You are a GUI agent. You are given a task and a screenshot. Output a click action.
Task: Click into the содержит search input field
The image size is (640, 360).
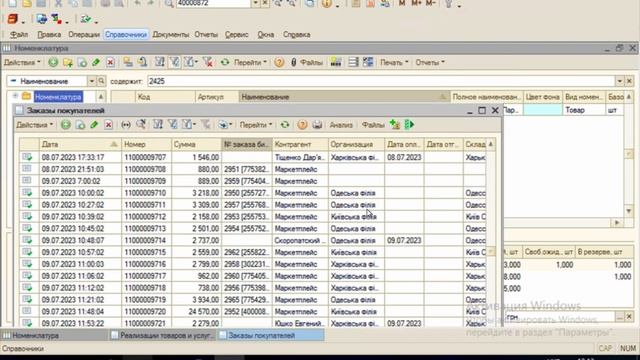pos(380,81)
